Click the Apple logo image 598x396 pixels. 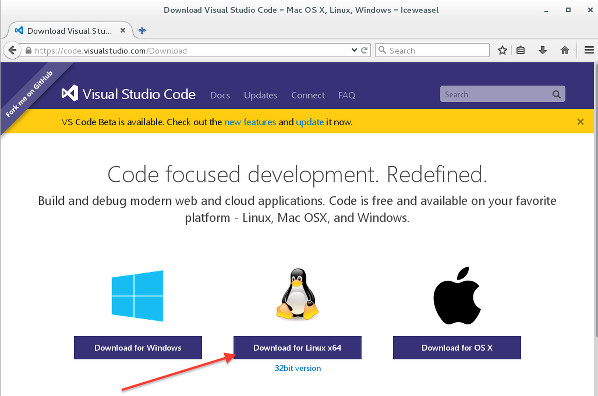coord(457,296)
